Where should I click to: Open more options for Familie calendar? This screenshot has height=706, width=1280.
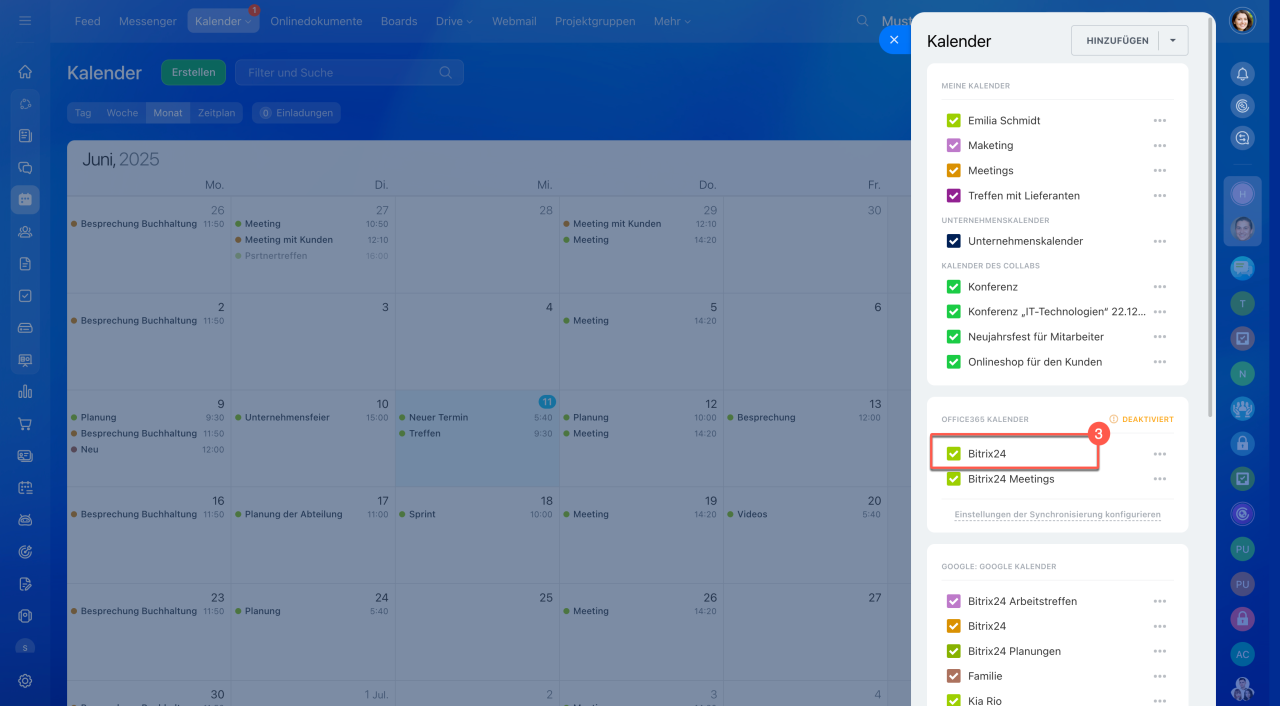point(1159,676)
